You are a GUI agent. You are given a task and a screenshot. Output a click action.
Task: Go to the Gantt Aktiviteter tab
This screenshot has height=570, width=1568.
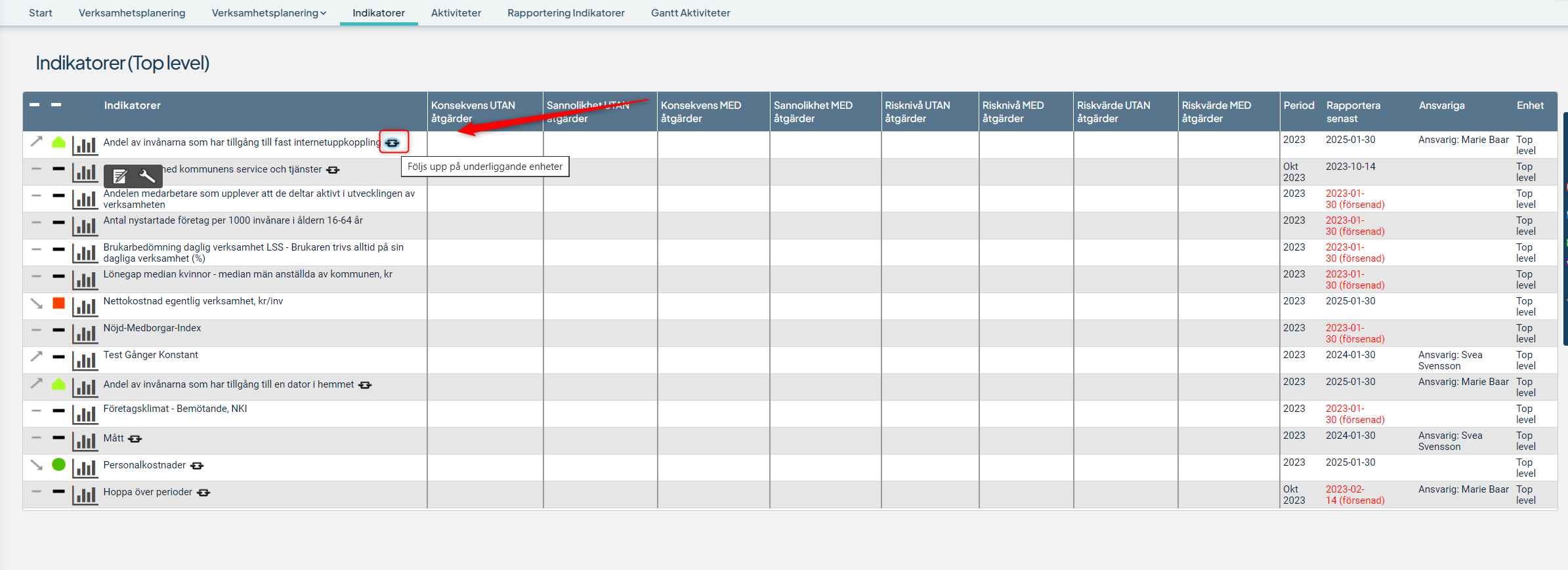coord(690,13)
